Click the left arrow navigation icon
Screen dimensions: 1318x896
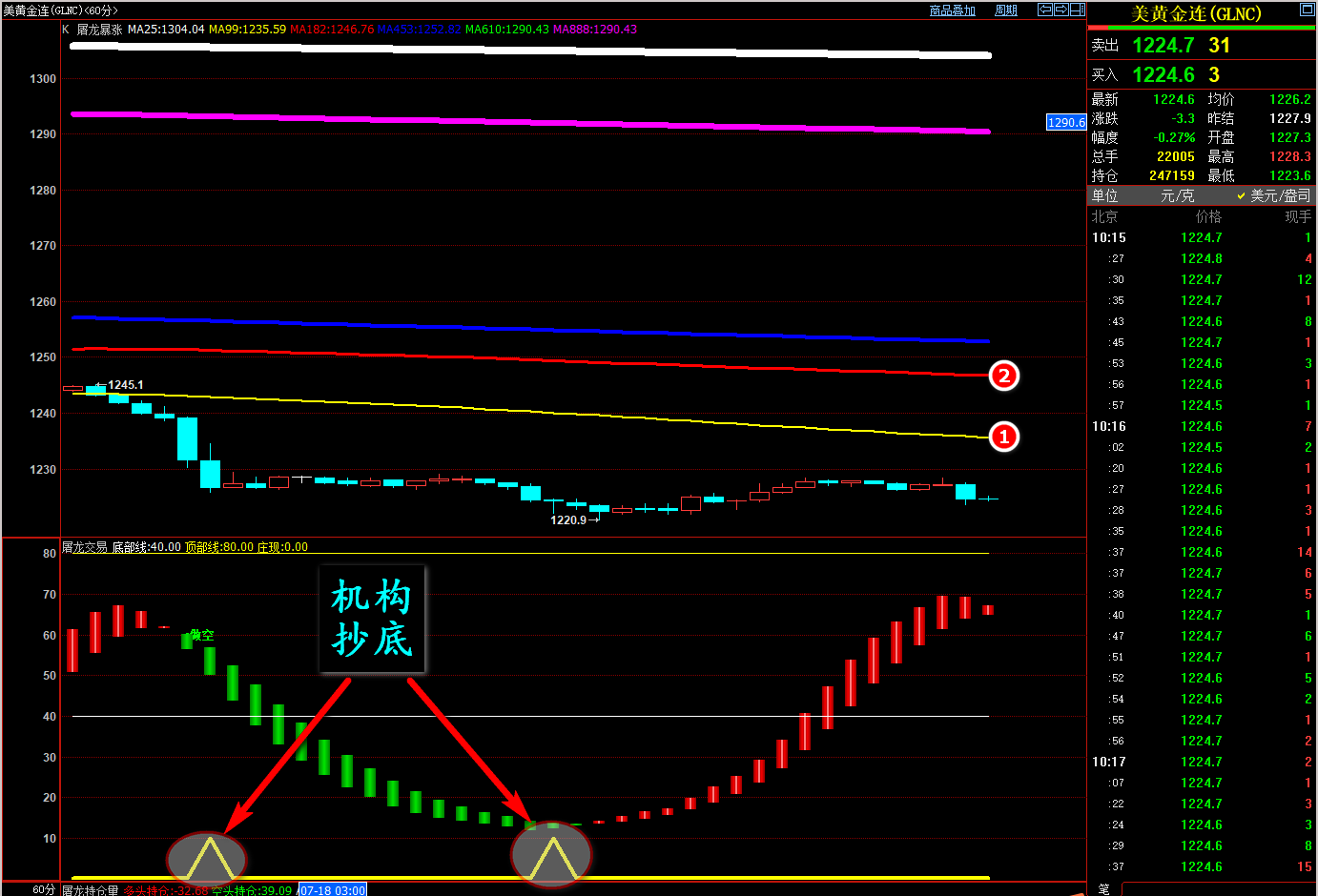(x=1045, y=10)
